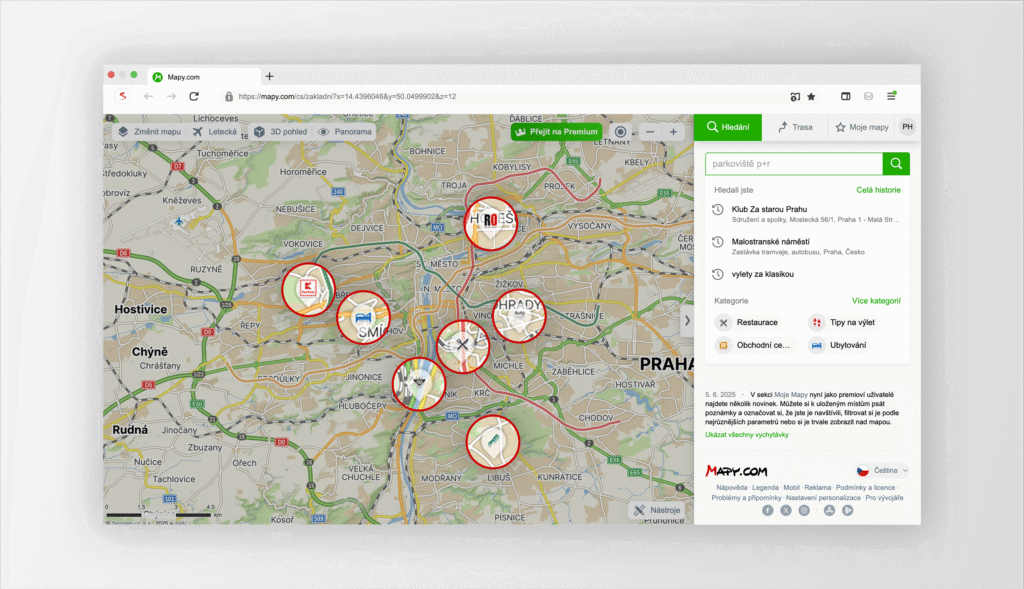Zoom out the map with minus button
This screenshot has height=589, width=1024.
650,132
